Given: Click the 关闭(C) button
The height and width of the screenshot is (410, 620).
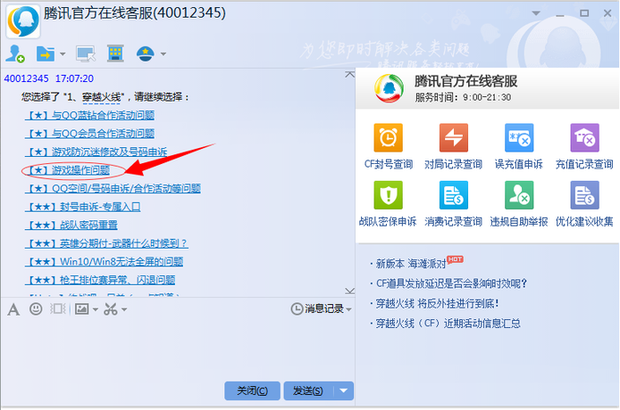Looking at the screenshot, I should click(252, 391).
